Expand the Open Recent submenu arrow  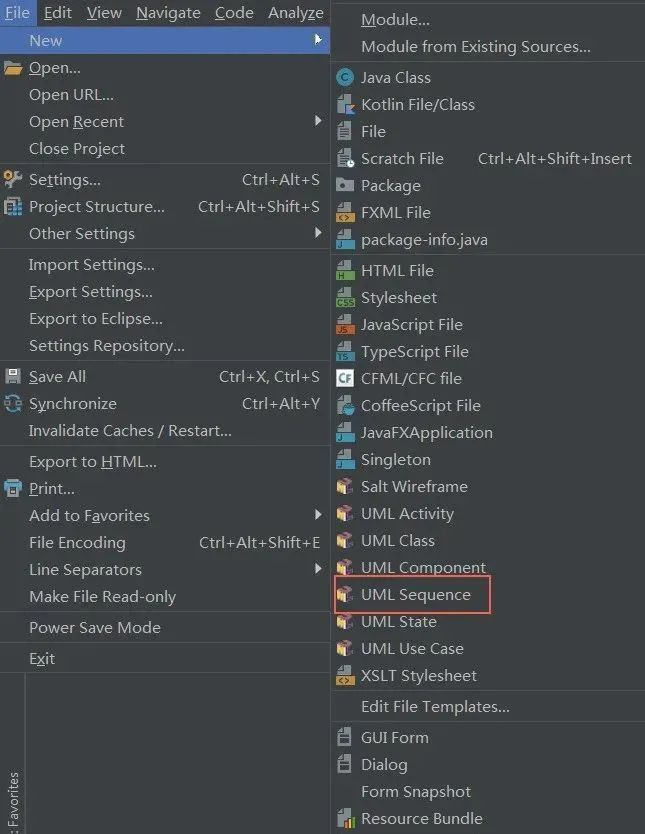point(318,121)
